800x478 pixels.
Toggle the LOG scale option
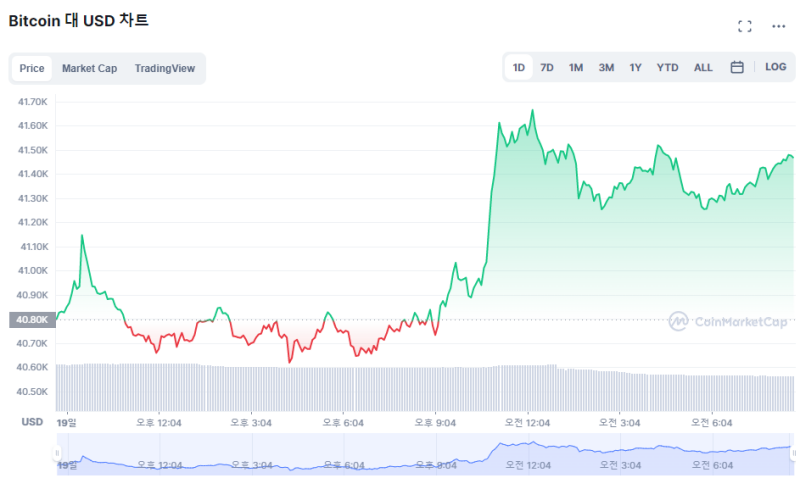pyautogui.click(x=775, y=67)
